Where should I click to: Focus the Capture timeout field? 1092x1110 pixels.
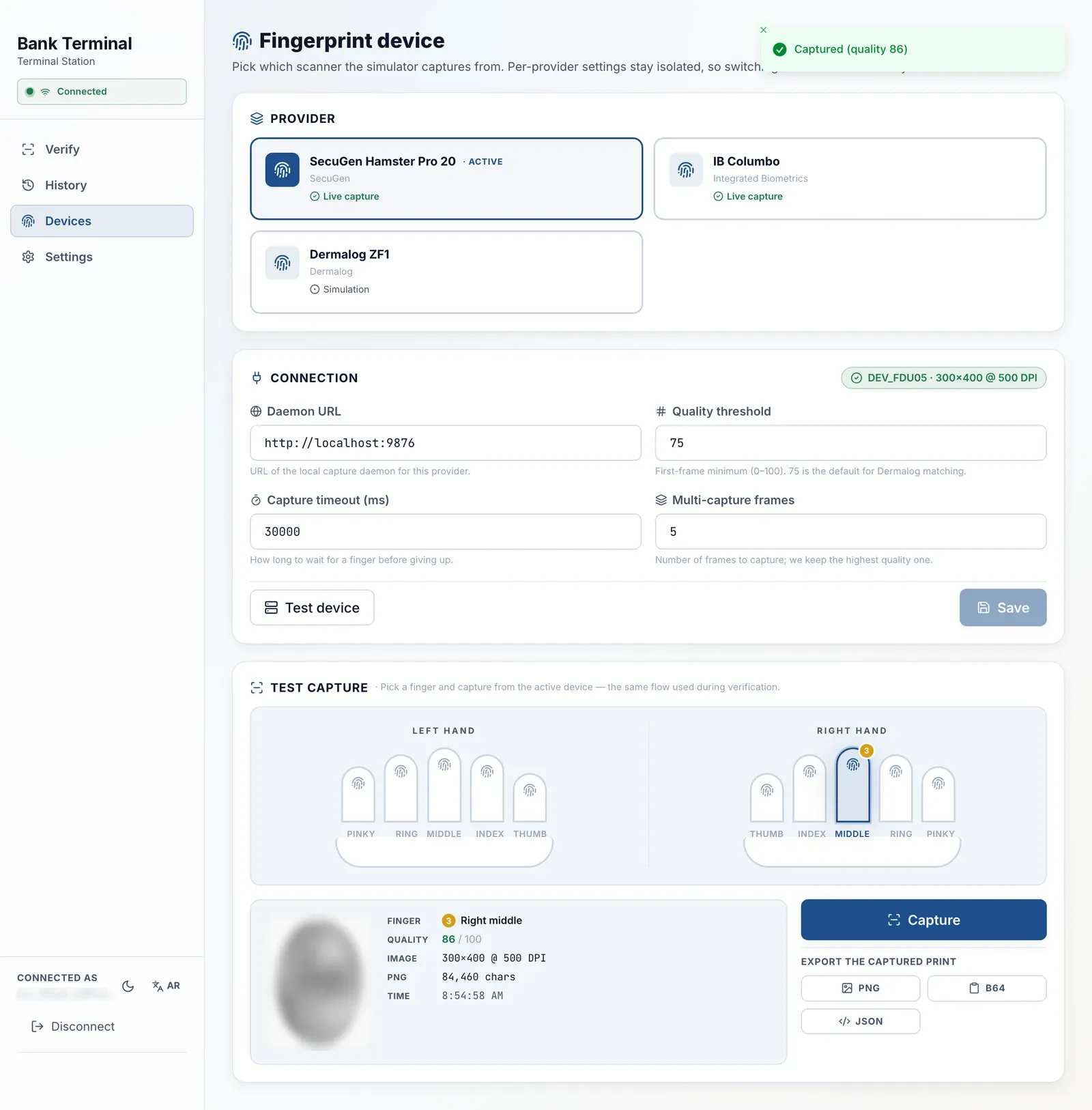(446, 532)
